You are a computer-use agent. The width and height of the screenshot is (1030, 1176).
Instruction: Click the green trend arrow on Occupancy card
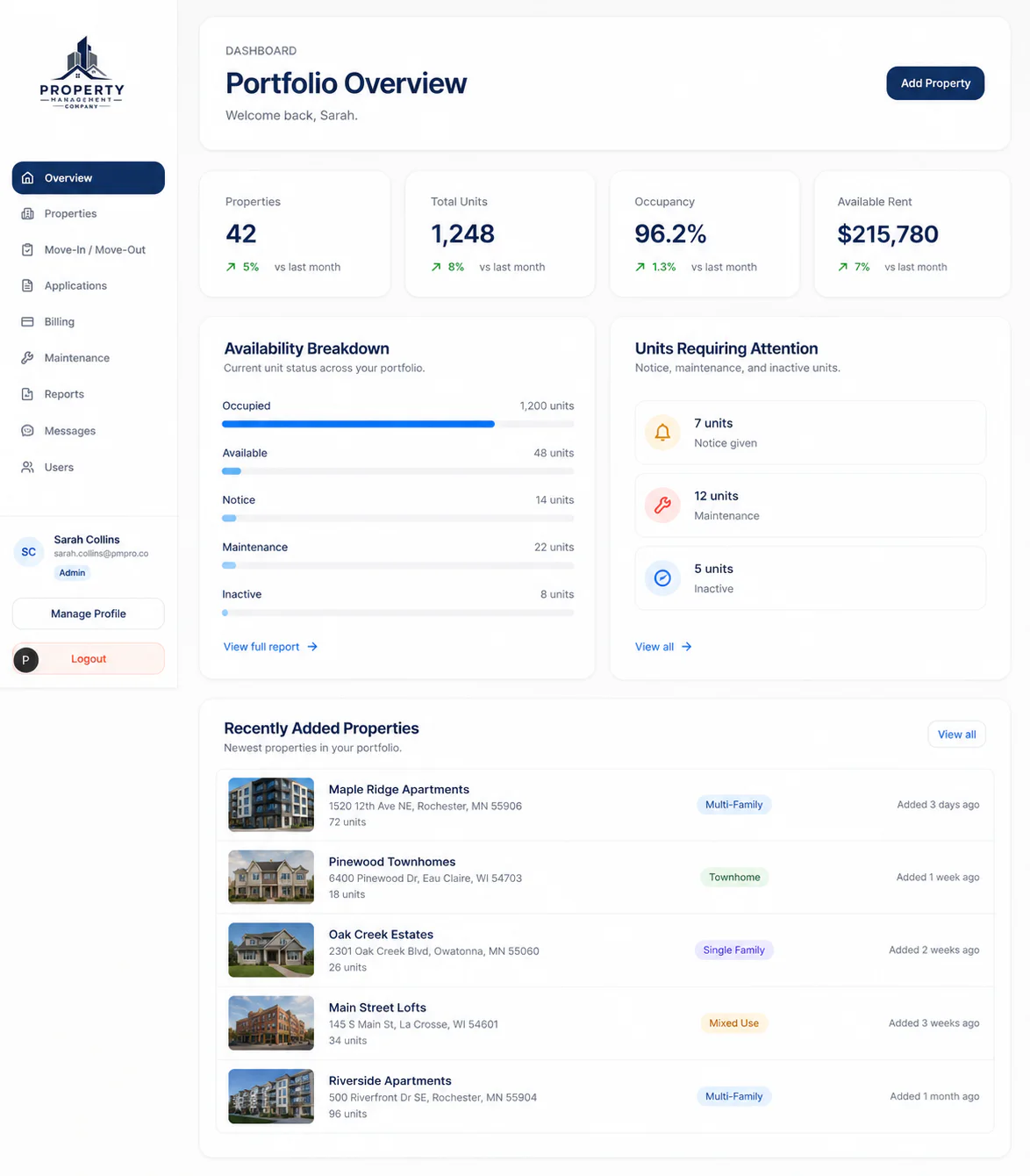click(x=640, y=267)
